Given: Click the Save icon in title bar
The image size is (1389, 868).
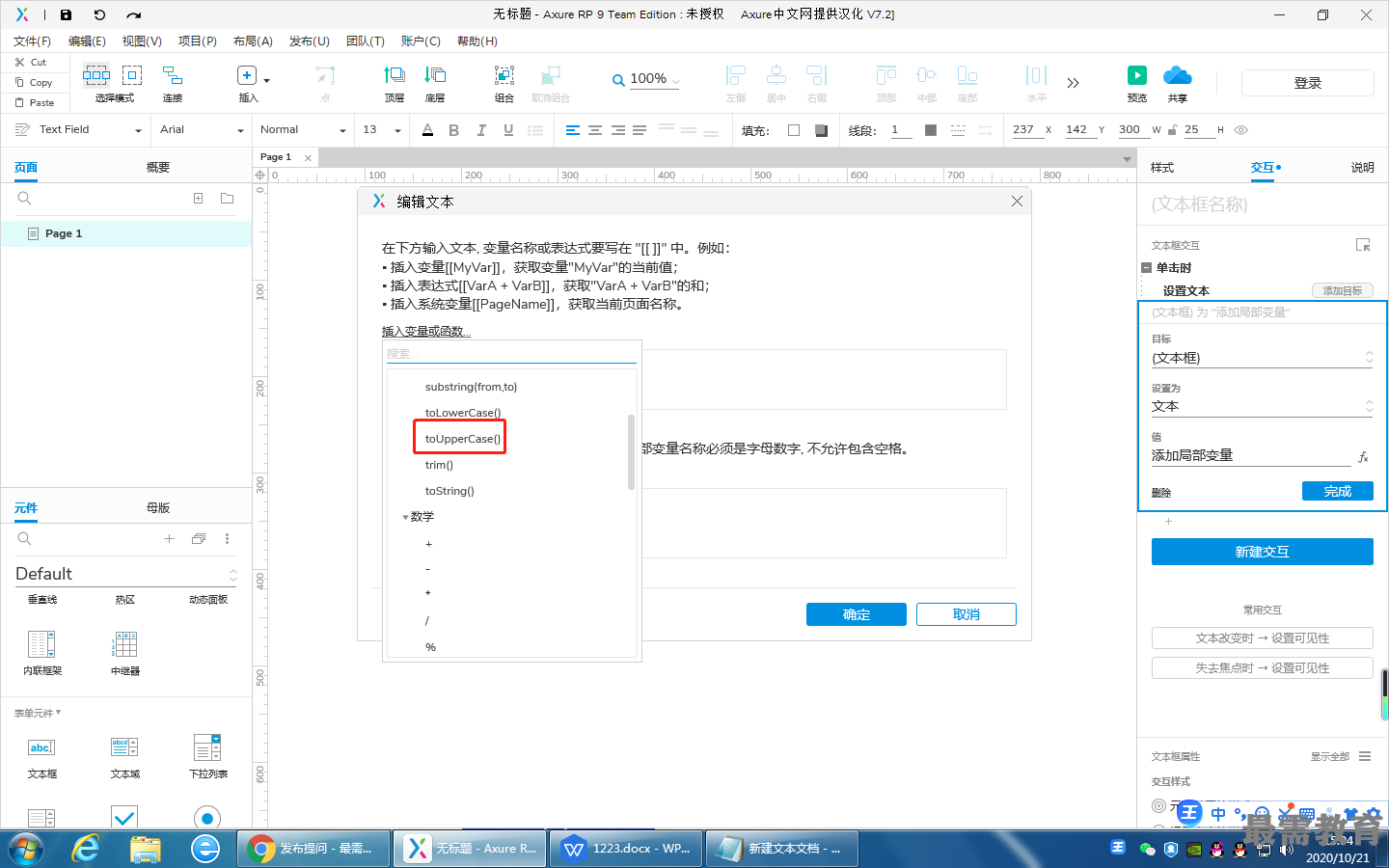Looking at the screenshot, I should coord(66,14).
